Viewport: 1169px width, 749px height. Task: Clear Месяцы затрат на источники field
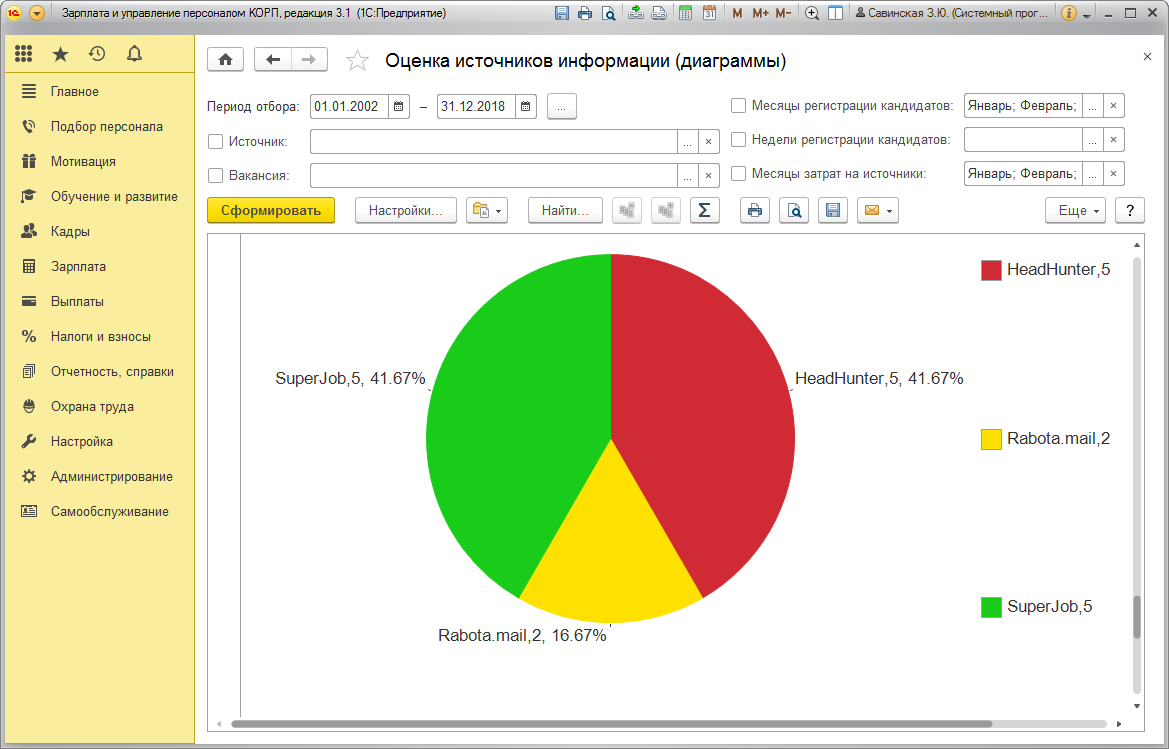1113,174
